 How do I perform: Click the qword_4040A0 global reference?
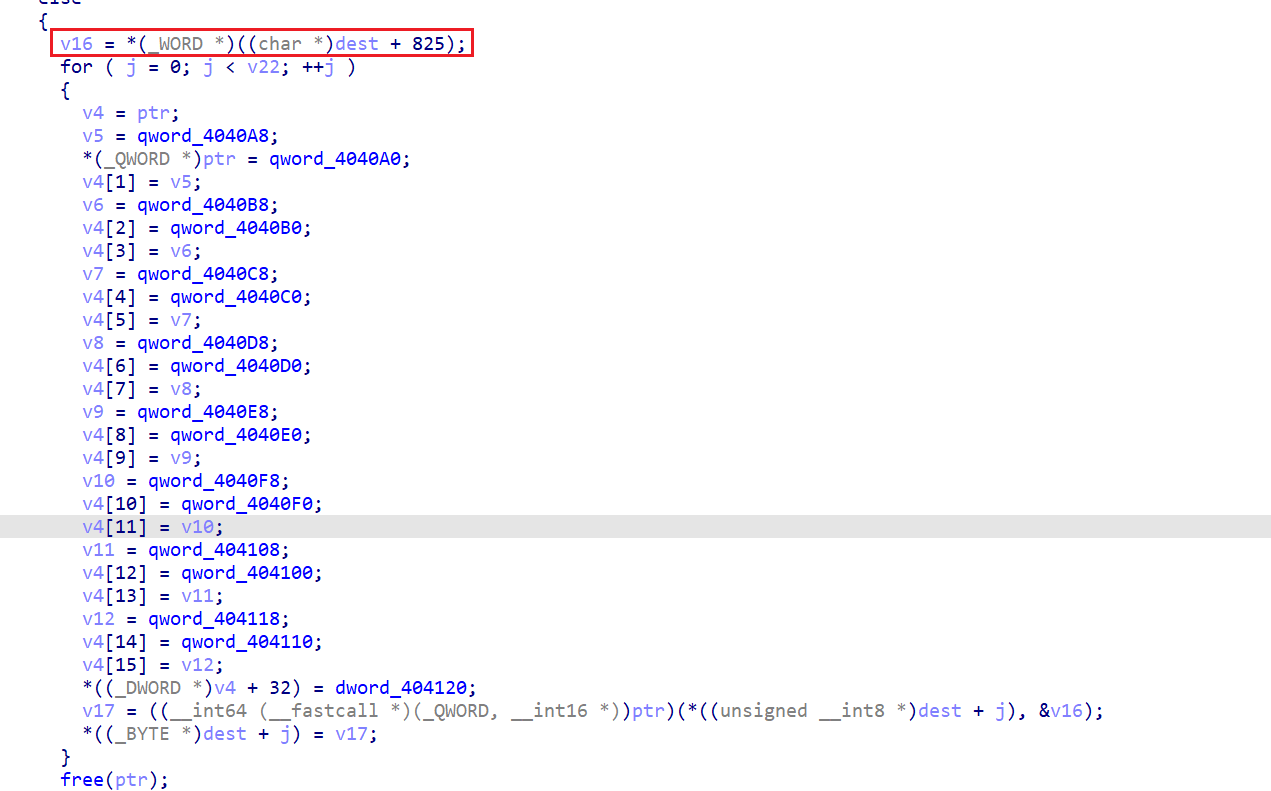pos(339,159)
